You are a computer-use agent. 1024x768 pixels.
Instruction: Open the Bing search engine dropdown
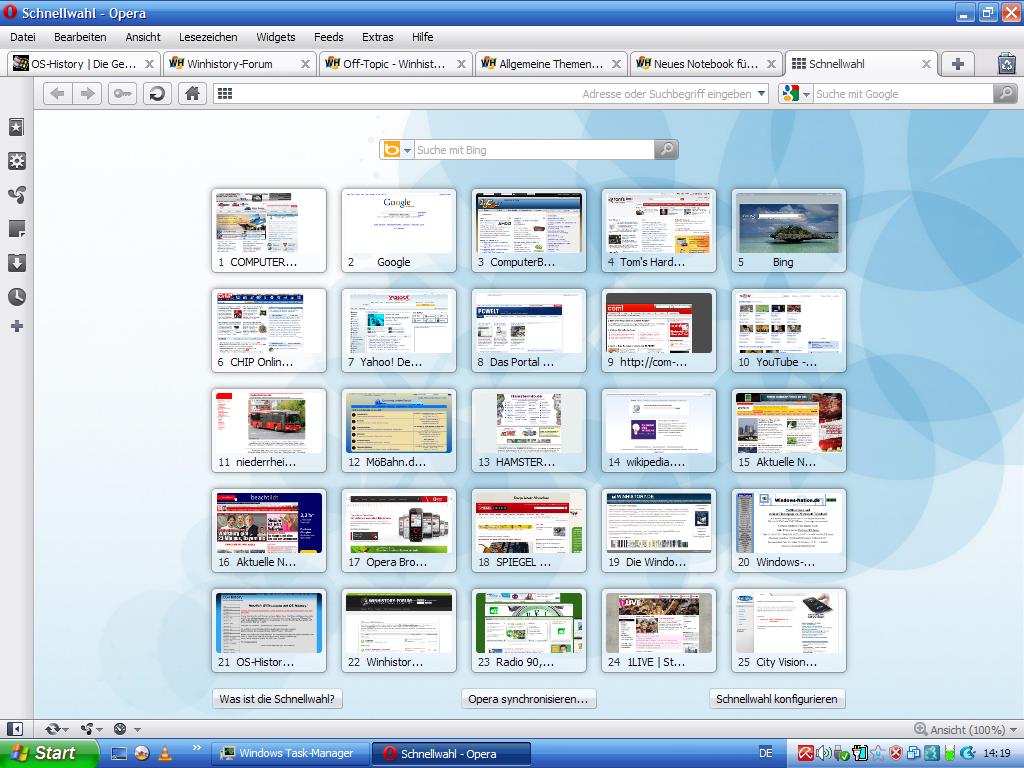coord(397,150)
